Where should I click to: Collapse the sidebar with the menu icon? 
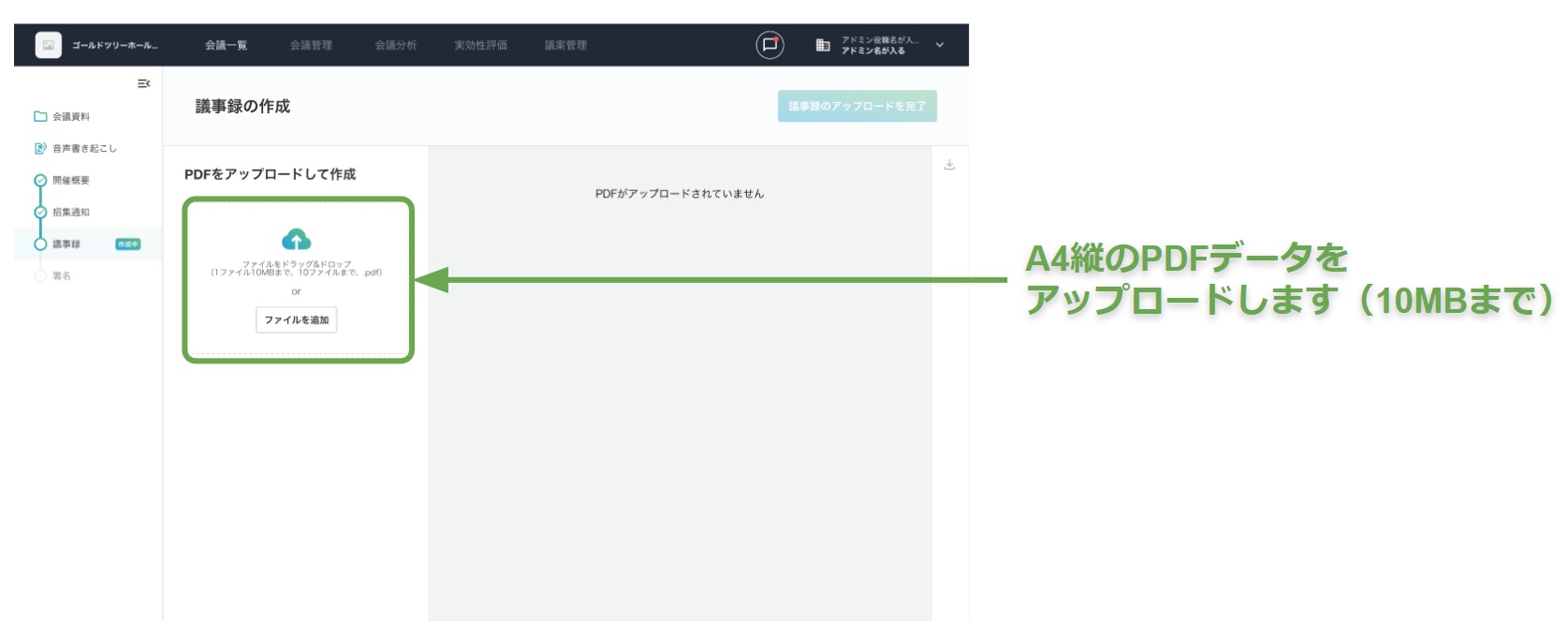click(x=143, y=83)
